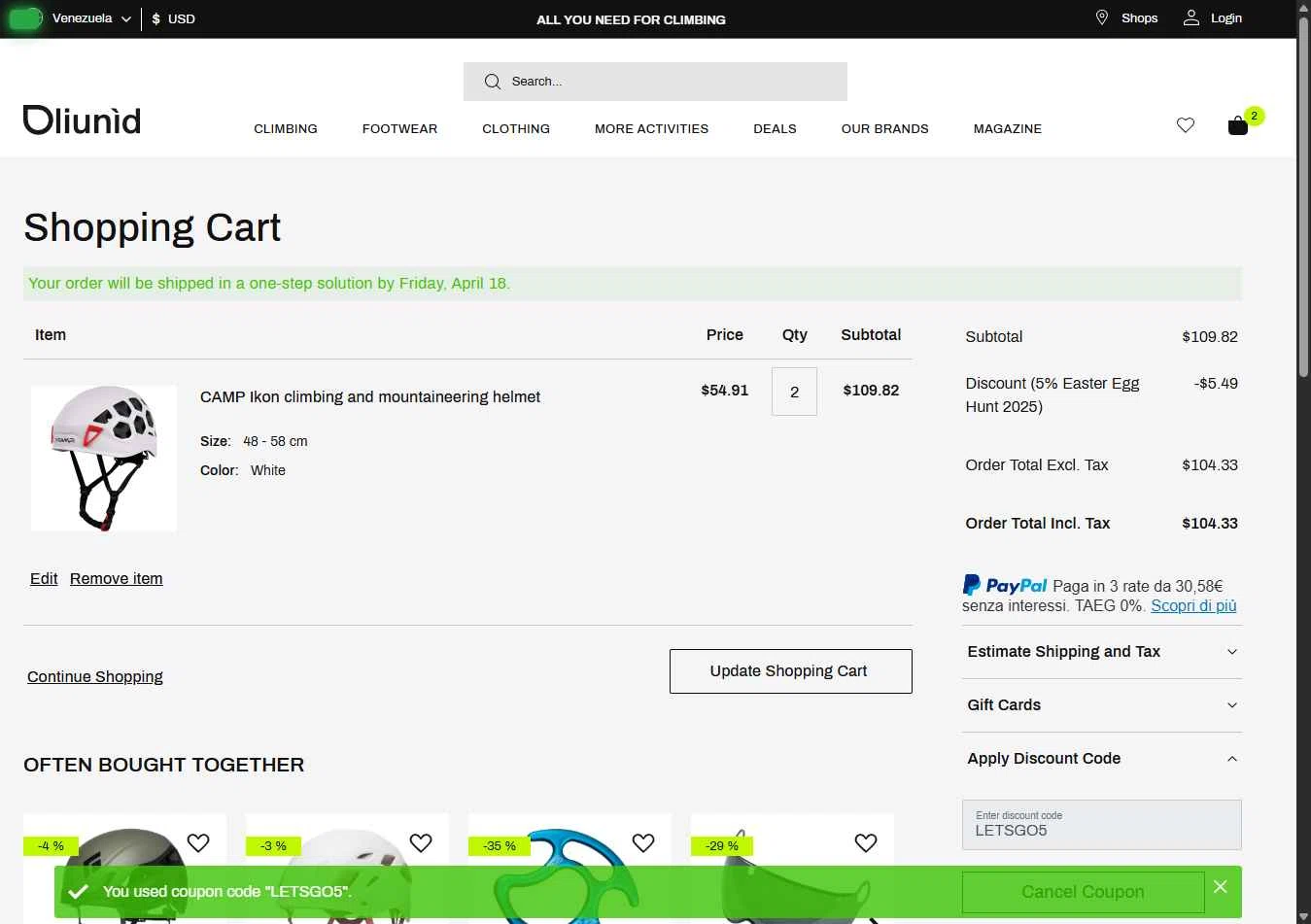Click the Login user icon

pos(1191,17)
